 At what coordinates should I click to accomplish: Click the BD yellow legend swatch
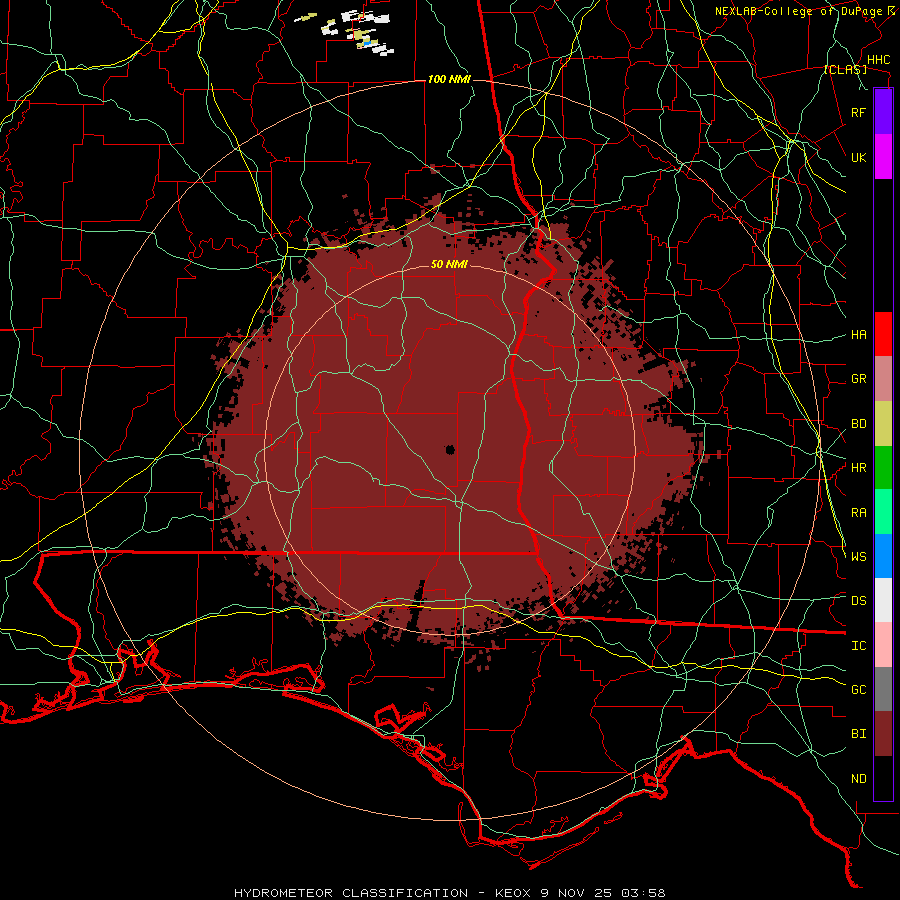pos(883,424)
